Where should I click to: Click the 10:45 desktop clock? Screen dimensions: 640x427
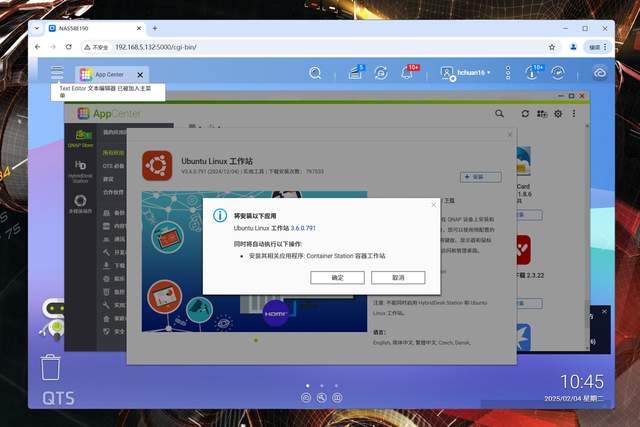click(x=582, y=382)
